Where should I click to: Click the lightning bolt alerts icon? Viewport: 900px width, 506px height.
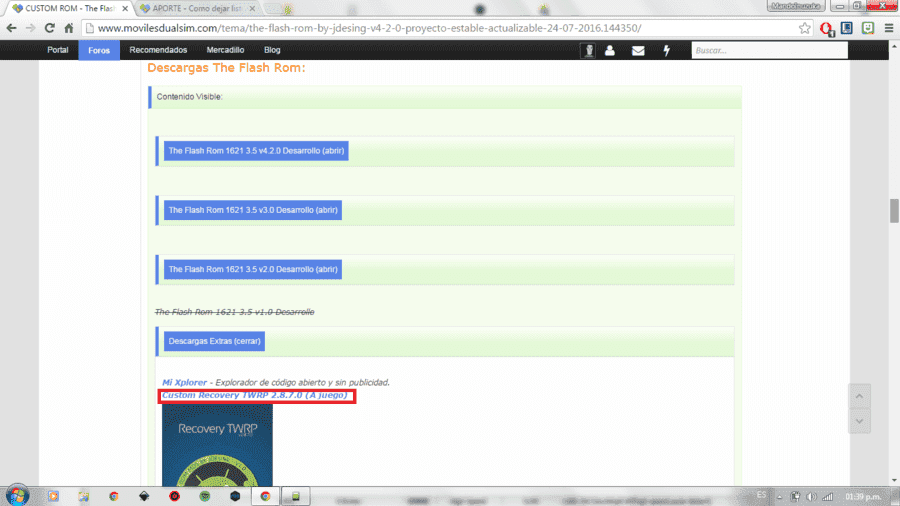[x=666, y=50]
